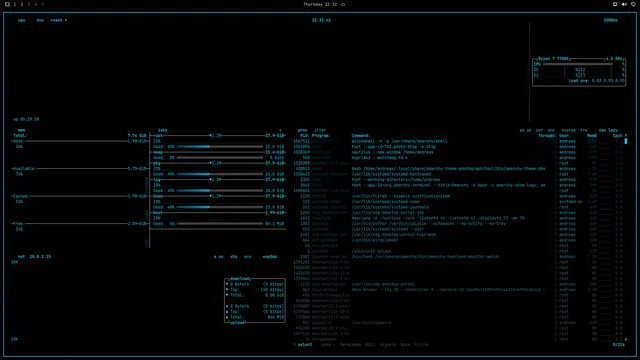The height and width of the screenshot is (360, 640).
Task: Select the nautilus --new-window process row
Action: pyautogui.click(x=458, y=152)
